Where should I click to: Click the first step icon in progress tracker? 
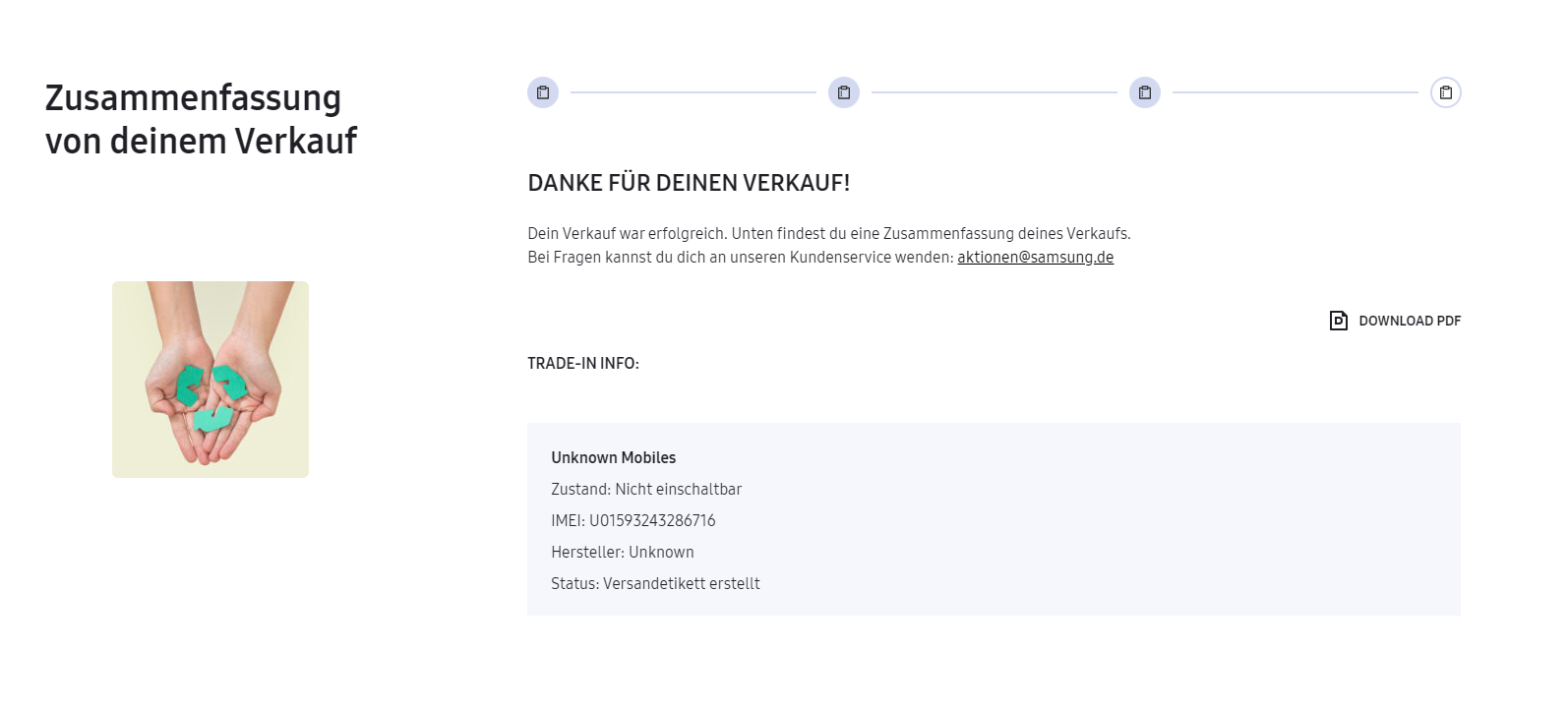click(543, 92)
